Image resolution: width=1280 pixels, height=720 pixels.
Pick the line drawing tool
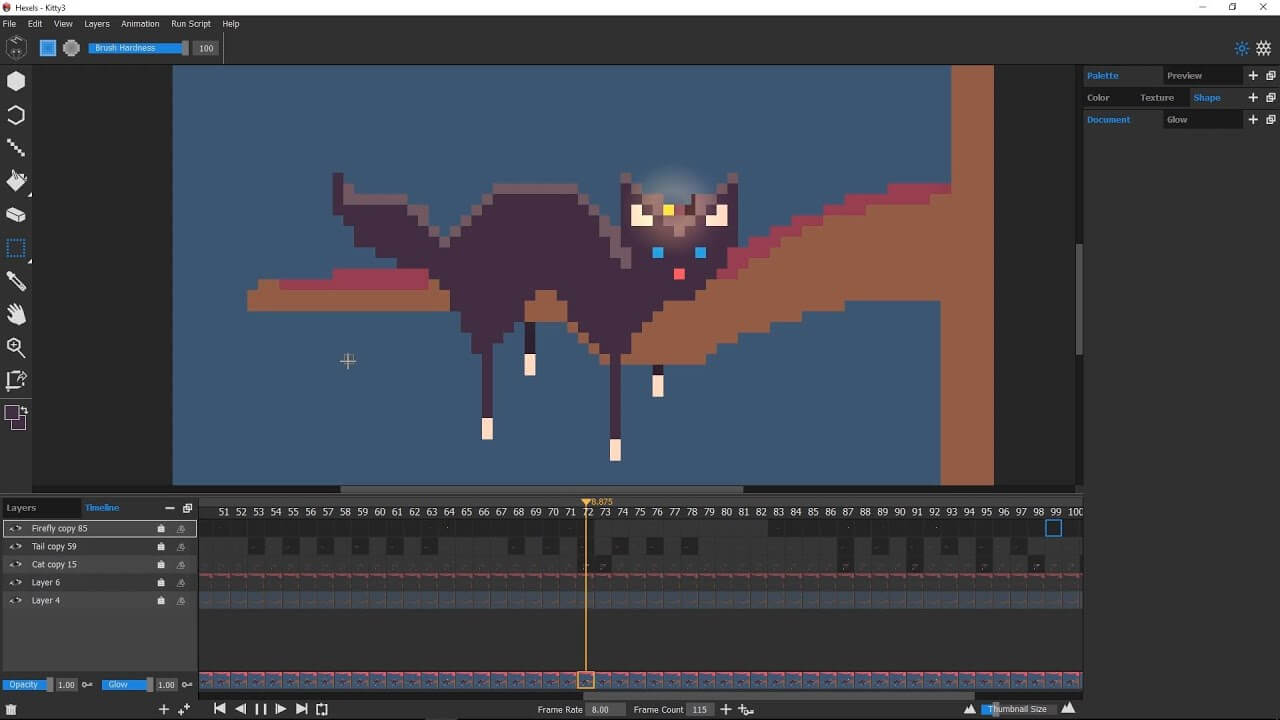click(16, 148)
